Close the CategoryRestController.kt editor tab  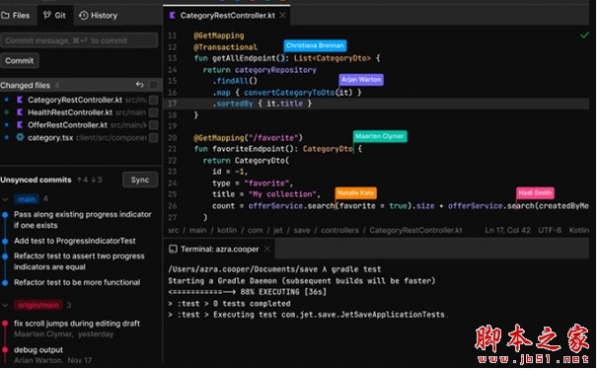(282, 15)
